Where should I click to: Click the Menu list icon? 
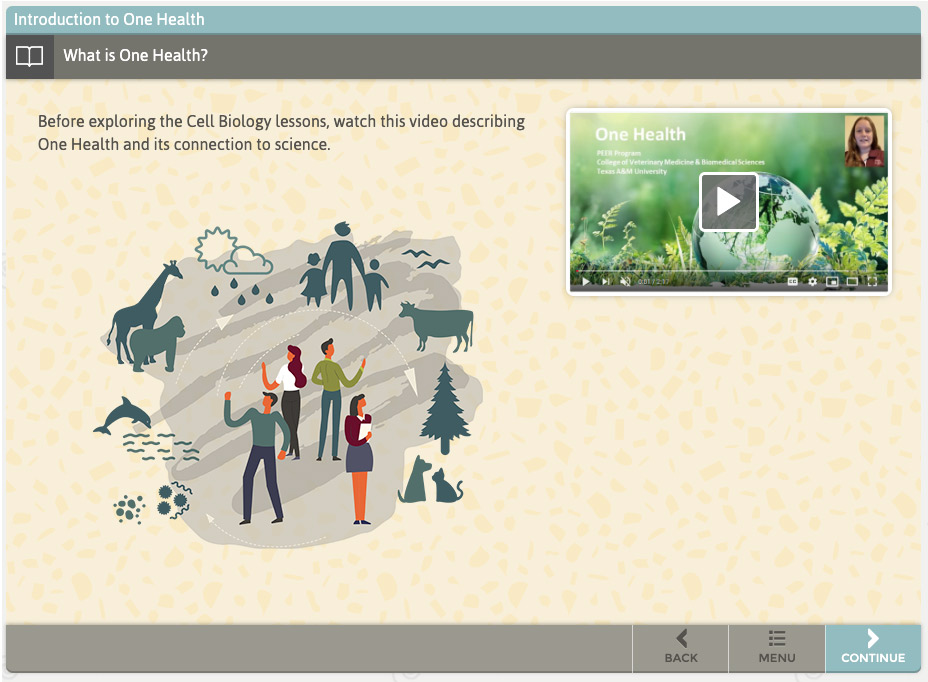pyautogui.click(x=776, y=638)
